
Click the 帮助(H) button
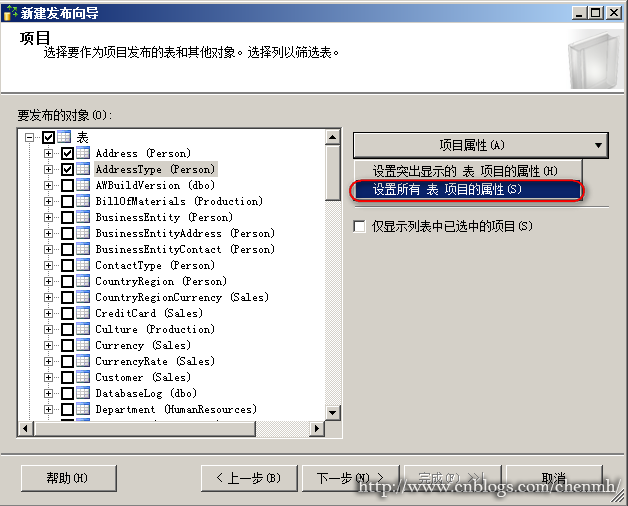tap(67, 478)
